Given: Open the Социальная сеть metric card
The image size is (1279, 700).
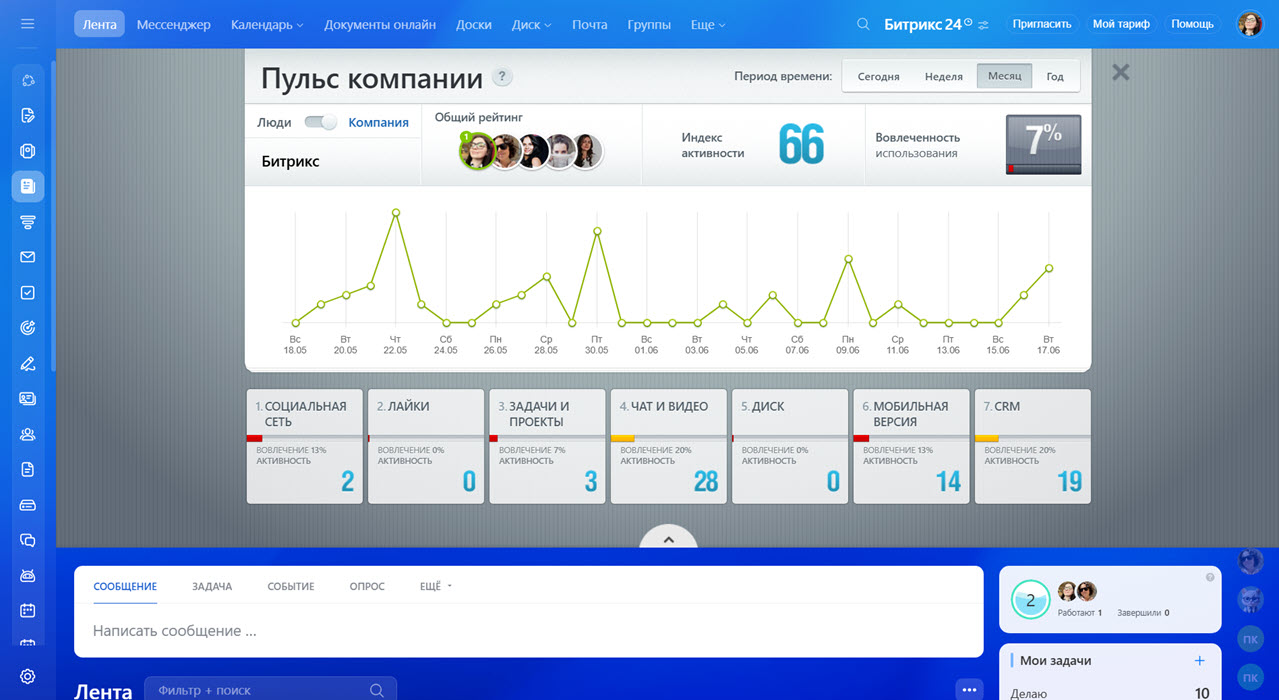Looking at the screenshot, I should [305, 446].
